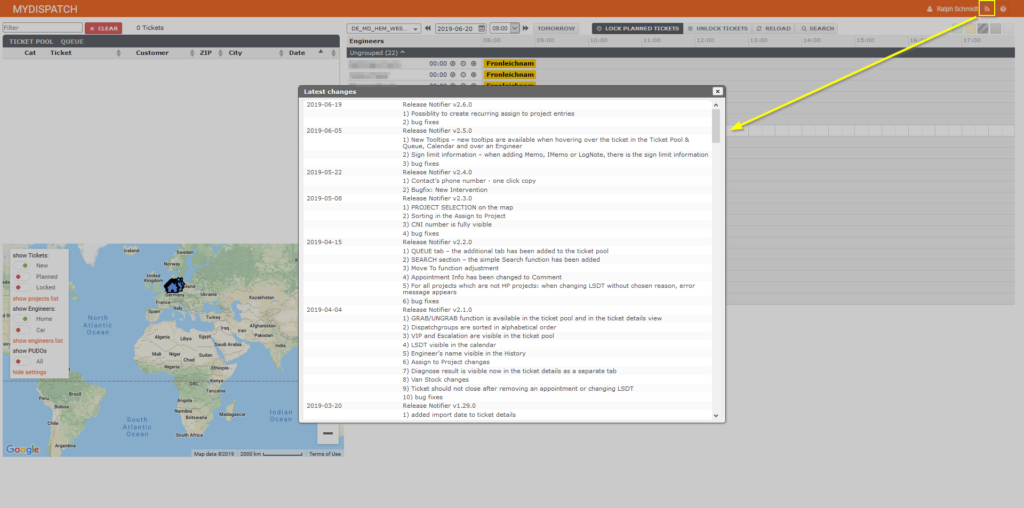Click the green legend color swatch

pos(958,29)
